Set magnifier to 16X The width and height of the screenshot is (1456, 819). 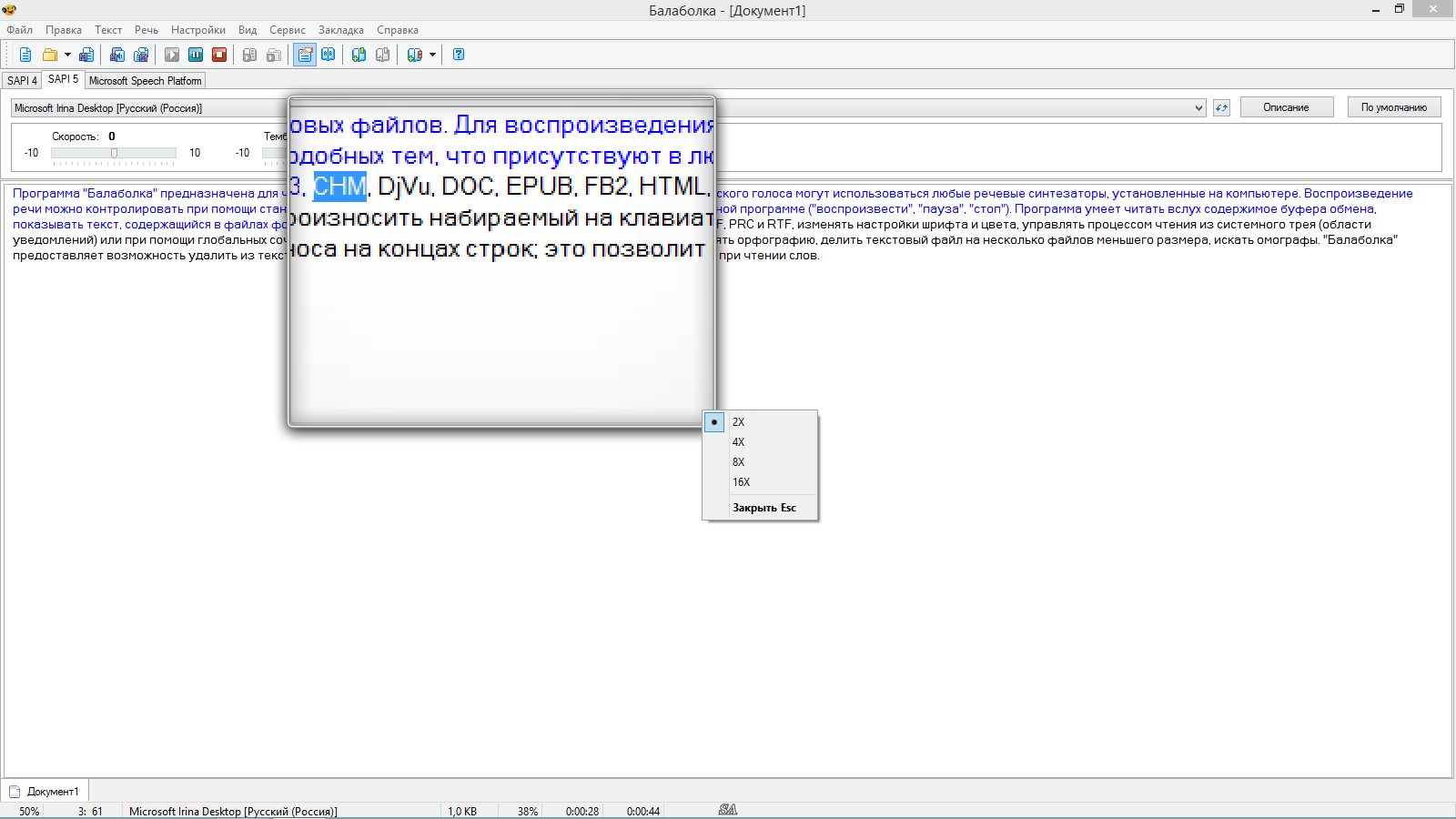pyautogui.click(x=741, y=482)
